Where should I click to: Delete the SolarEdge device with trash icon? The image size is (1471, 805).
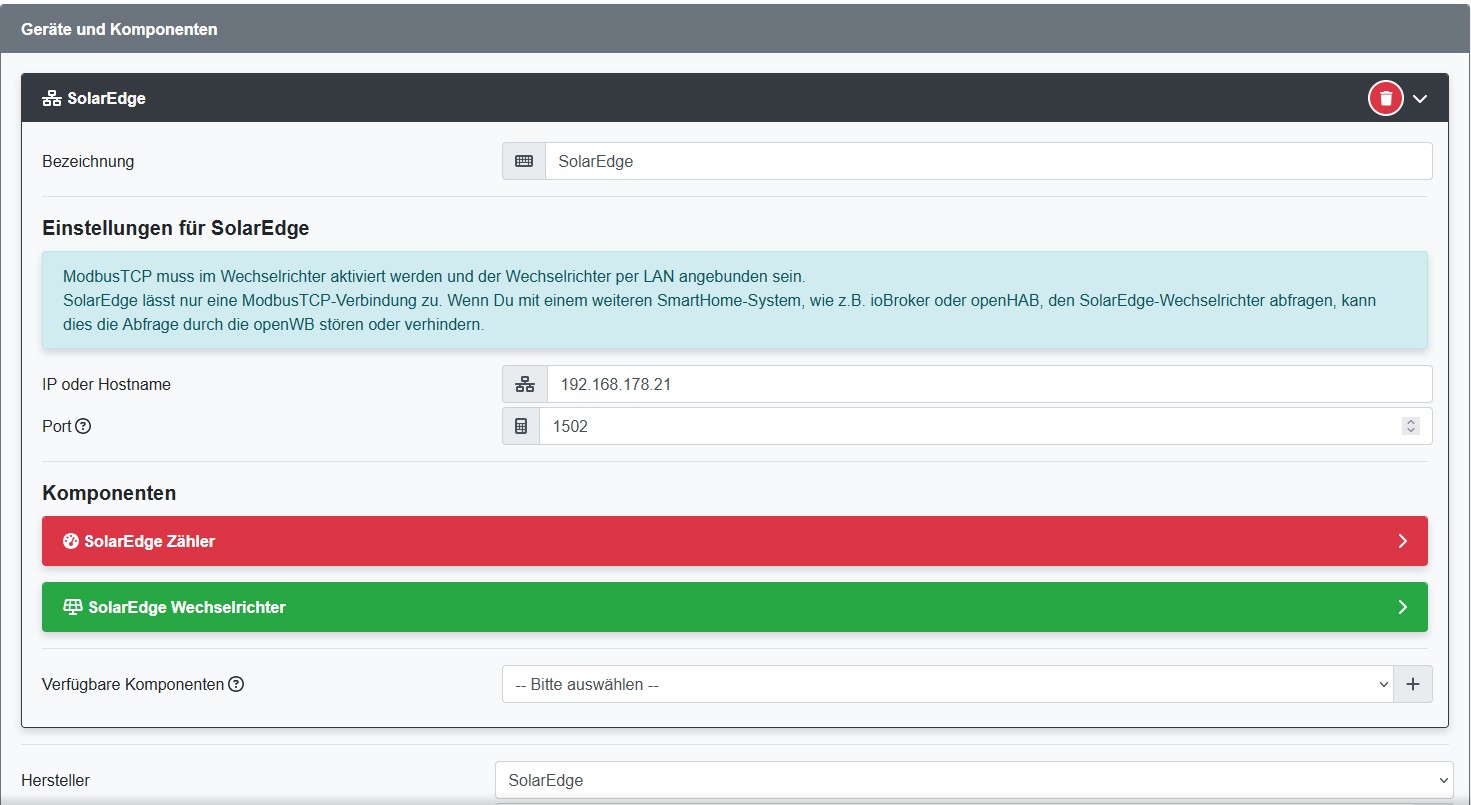[1386, 98]
